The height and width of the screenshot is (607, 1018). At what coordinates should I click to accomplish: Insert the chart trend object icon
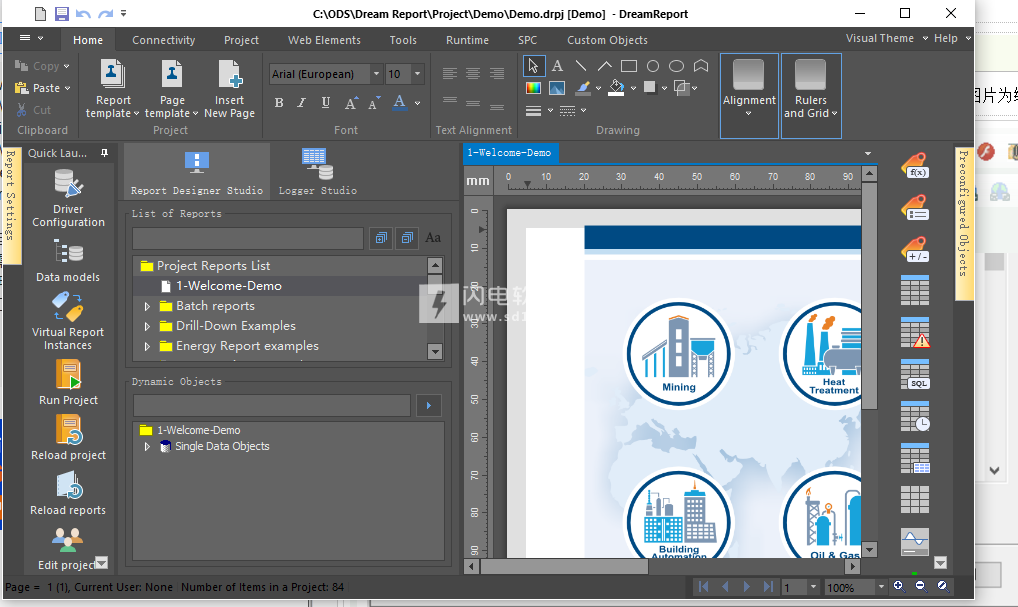[x=915, y=541]
